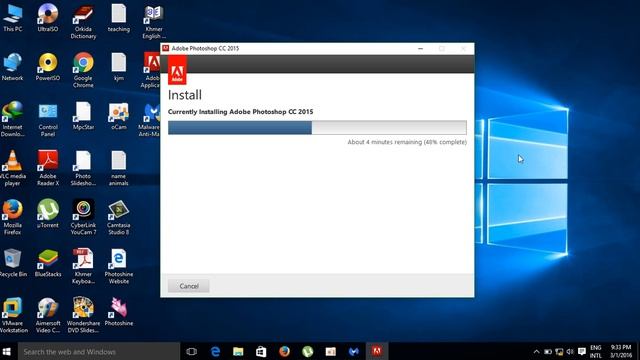The height and width of the screenshot is (360, 640).
Task: Select the kjm file on the desktop
Action: (119, 67)
